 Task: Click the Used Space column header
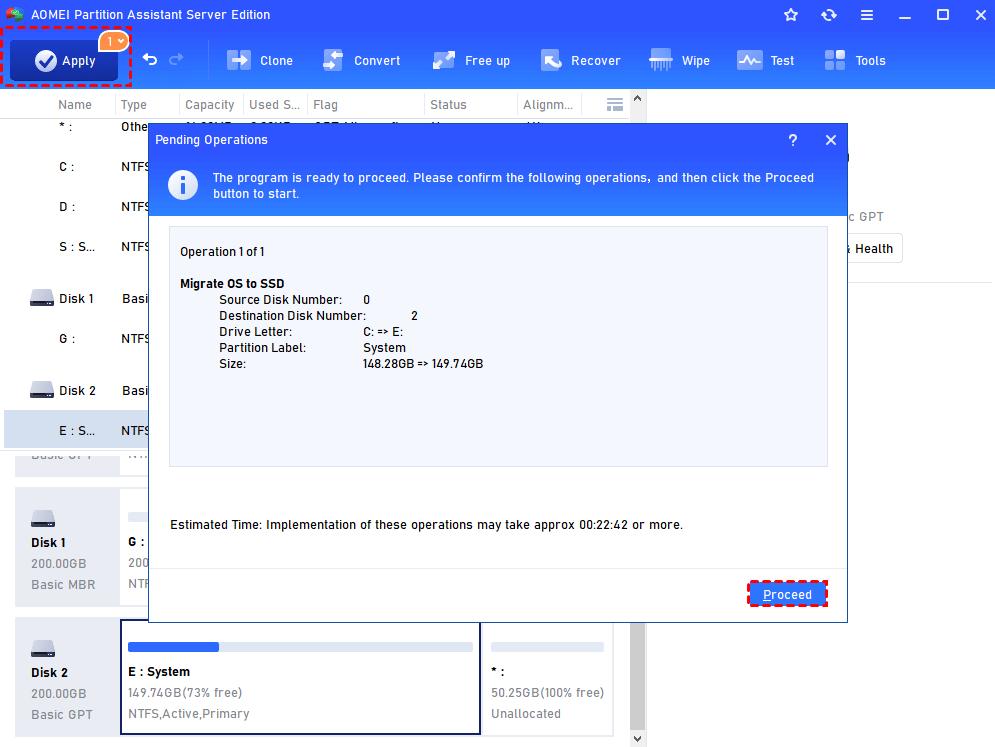(274, 105)
